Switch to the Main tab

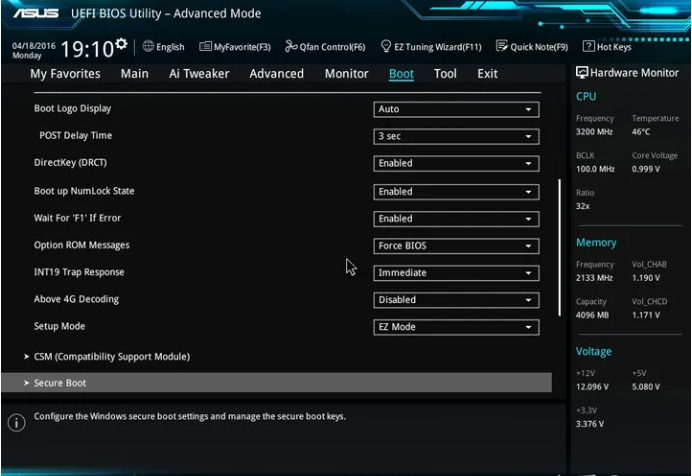(135, 74)
